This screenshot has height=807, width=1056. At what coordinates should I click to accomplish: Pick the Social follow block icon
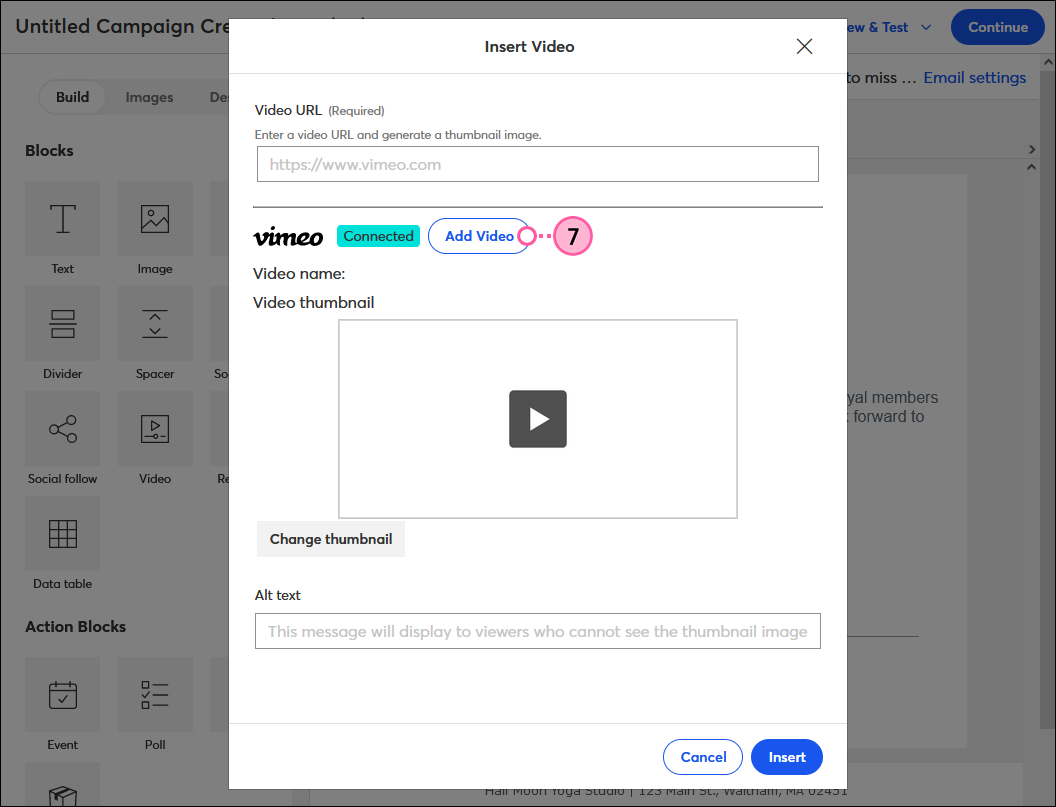(63, 429)
